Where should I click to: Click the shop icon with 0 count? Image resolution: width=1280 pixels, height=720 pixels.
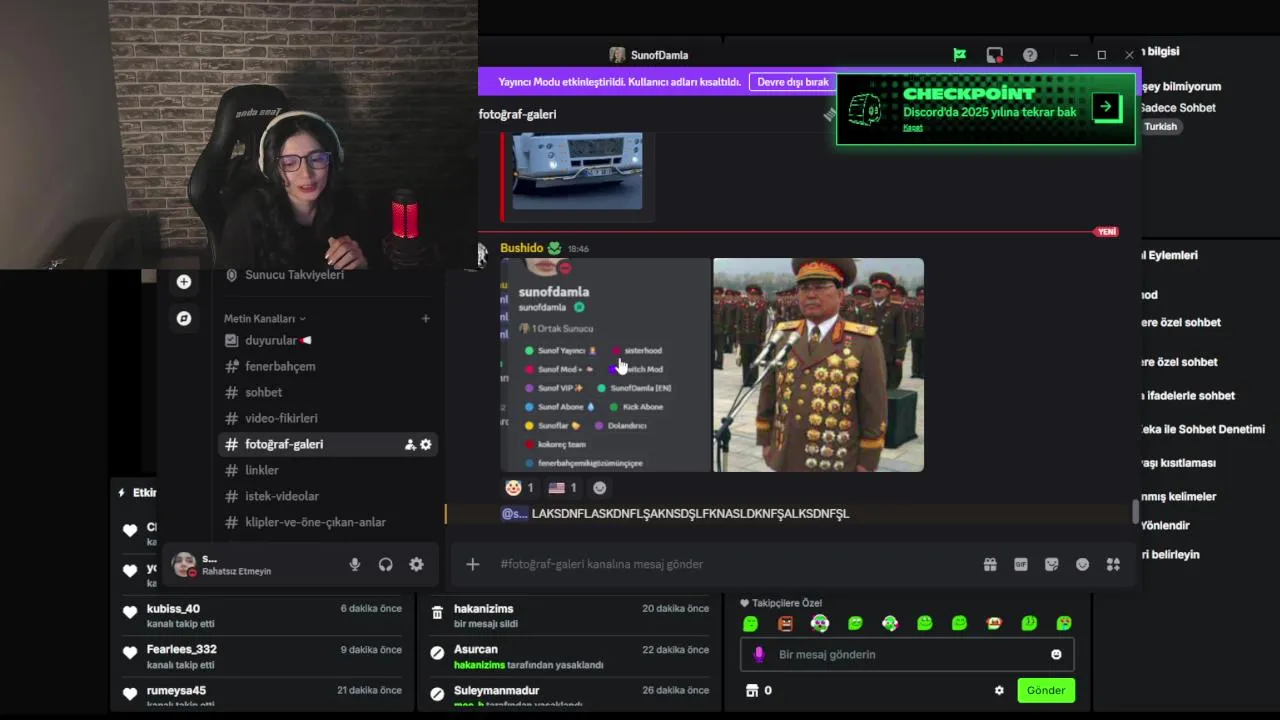tap(759, 690)
